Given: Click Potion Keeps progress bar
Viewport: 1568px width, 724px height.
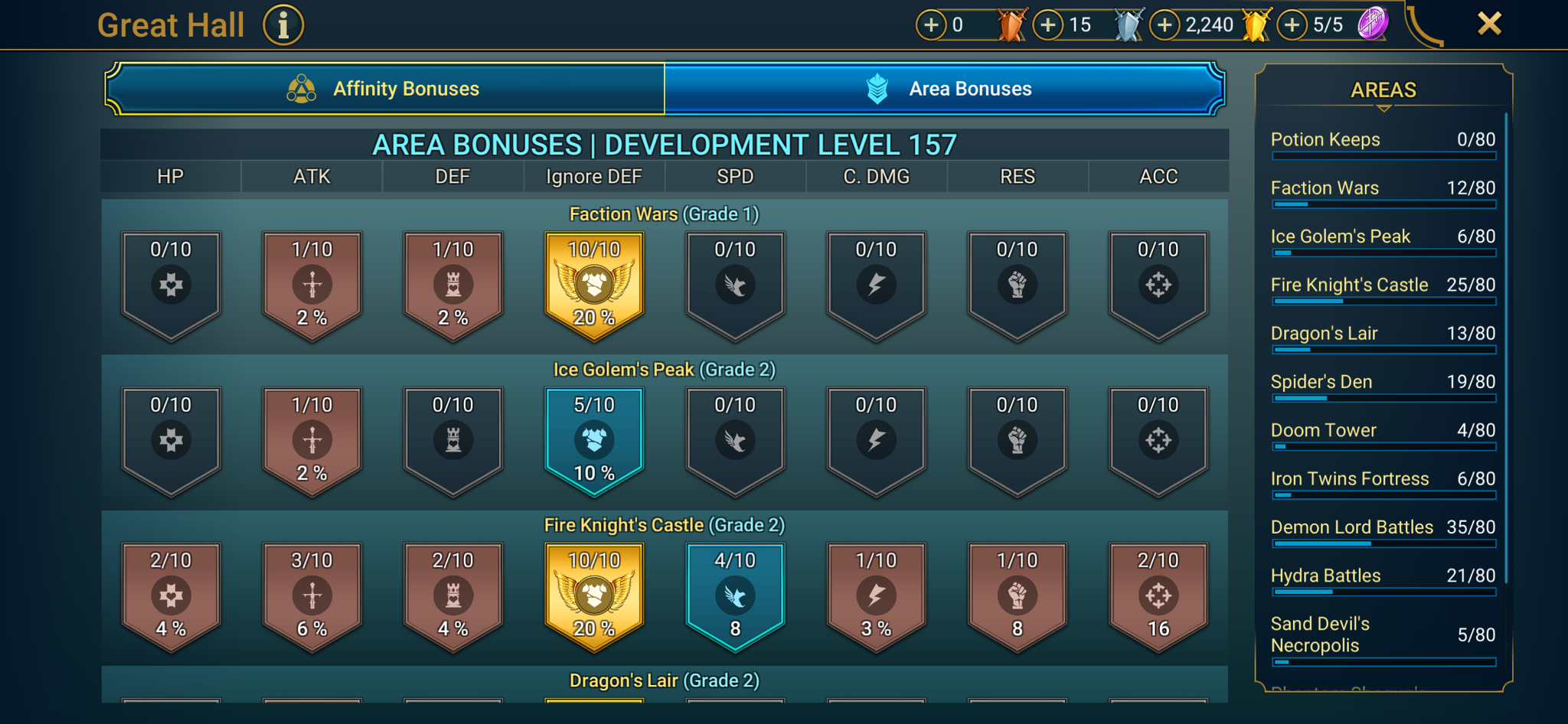Looking at the screenshot, I should 1383,156.
